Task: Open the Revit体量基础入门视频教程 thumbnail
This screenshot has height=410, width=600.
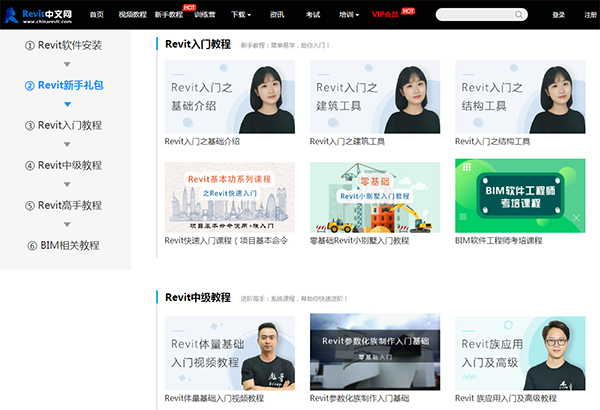Action: pos(230,353)
